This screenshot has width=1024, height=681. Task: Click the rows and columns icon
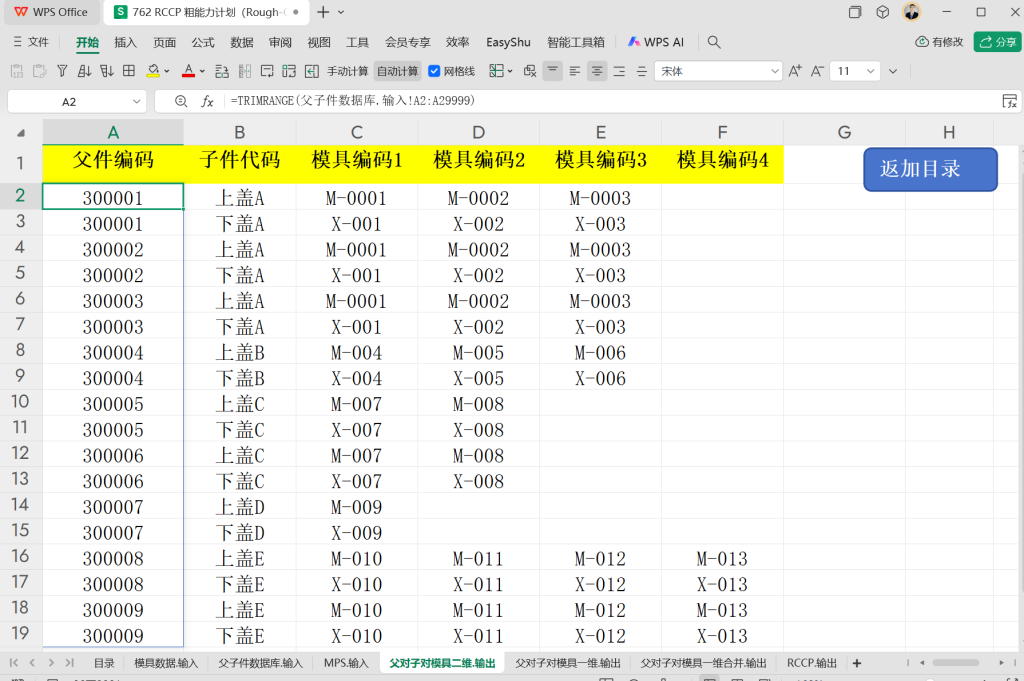tap(222, 71)
